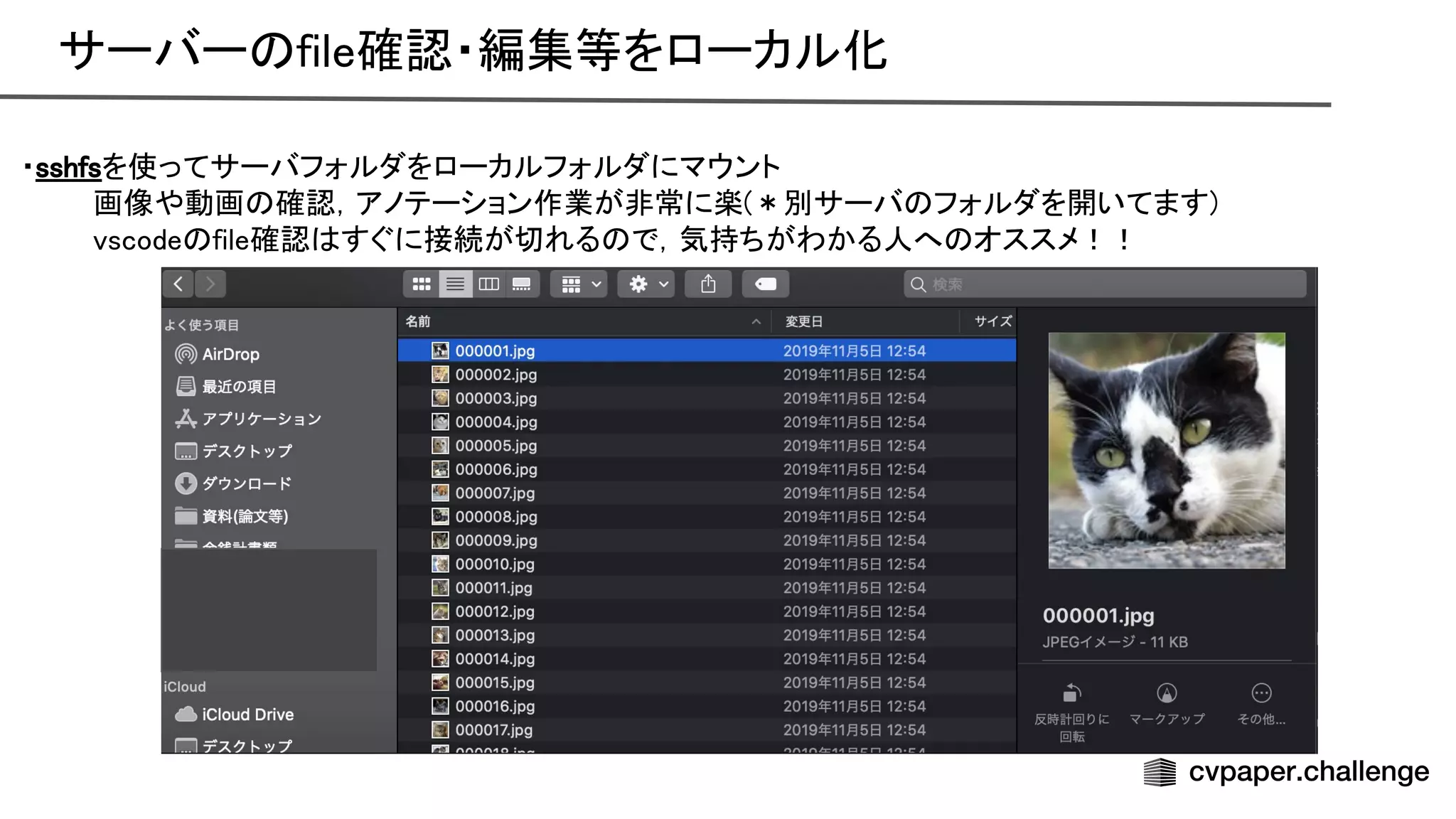Click the アプリケーション icon
The width and height of the screenshot is (1456, 819).
click(x=186, y=419)
